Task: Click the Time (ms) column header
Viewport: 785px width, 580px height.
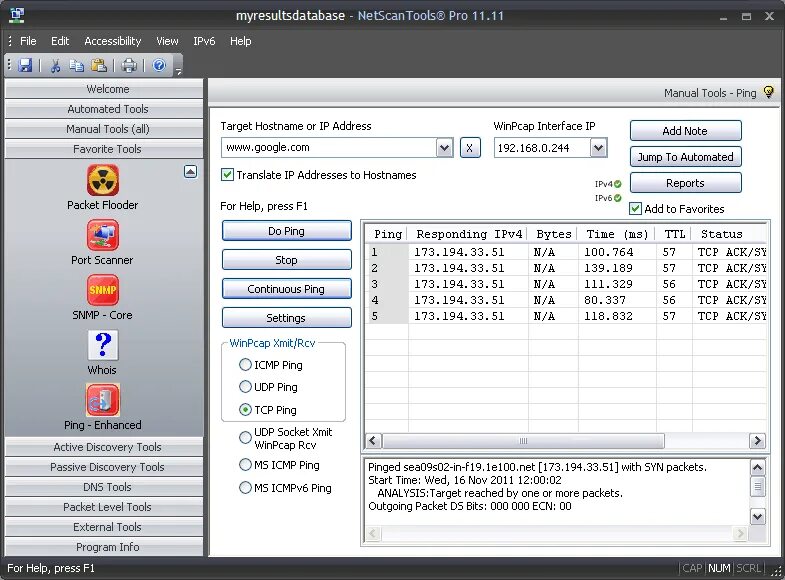Action: coord(617,234)
